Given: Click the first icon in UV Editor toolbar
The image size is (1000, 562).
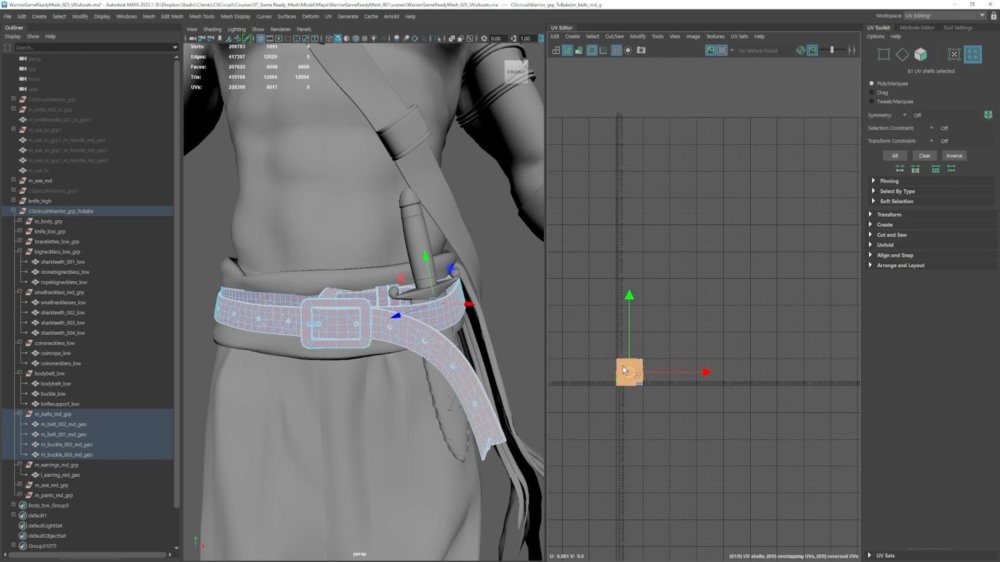Looking at the screenshot, I should (x=556, y=50).
